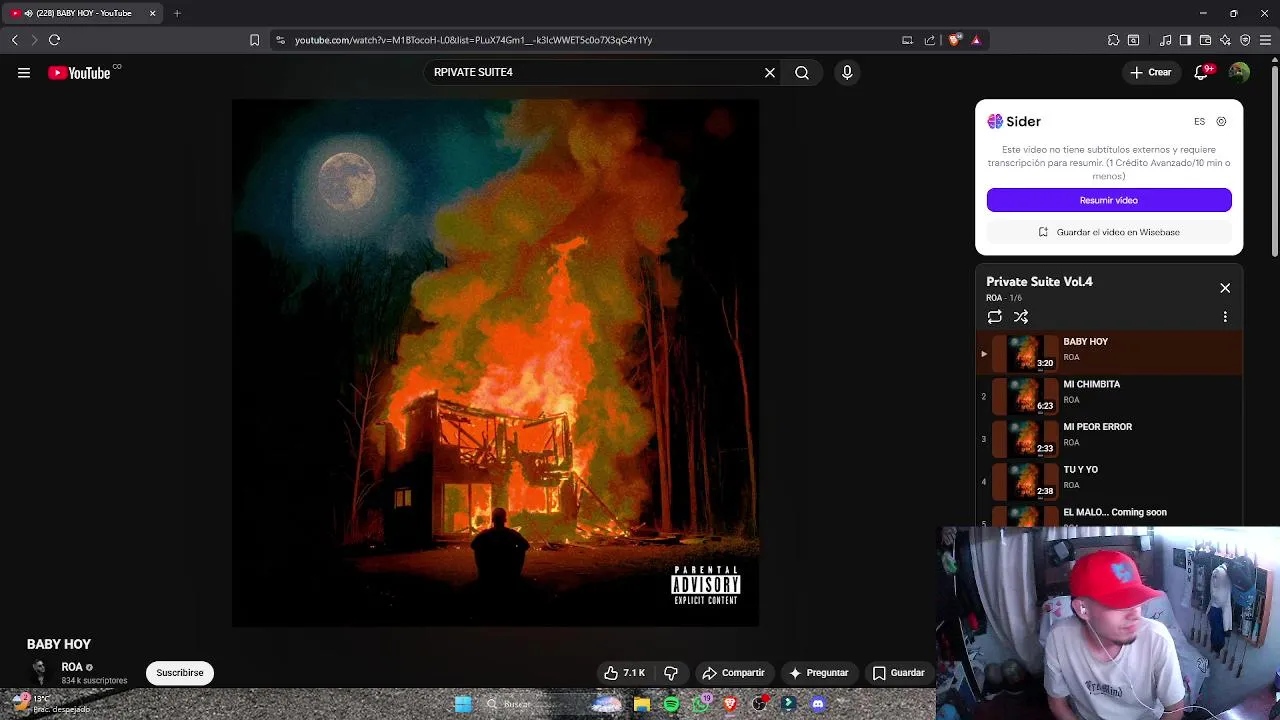Open the Brave Rewards triangle icon
The height and width of the screenshot is (720, 1280).
pos(976,40)
